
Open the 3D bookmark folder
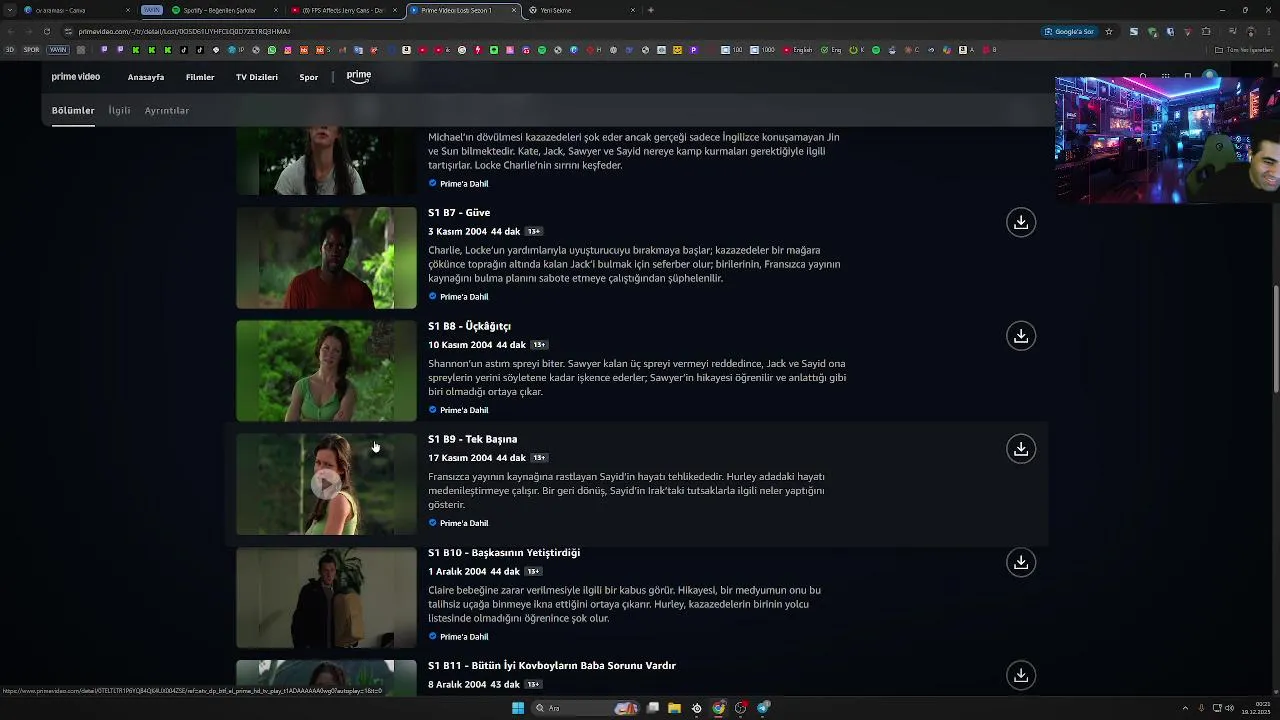(10, 49)
